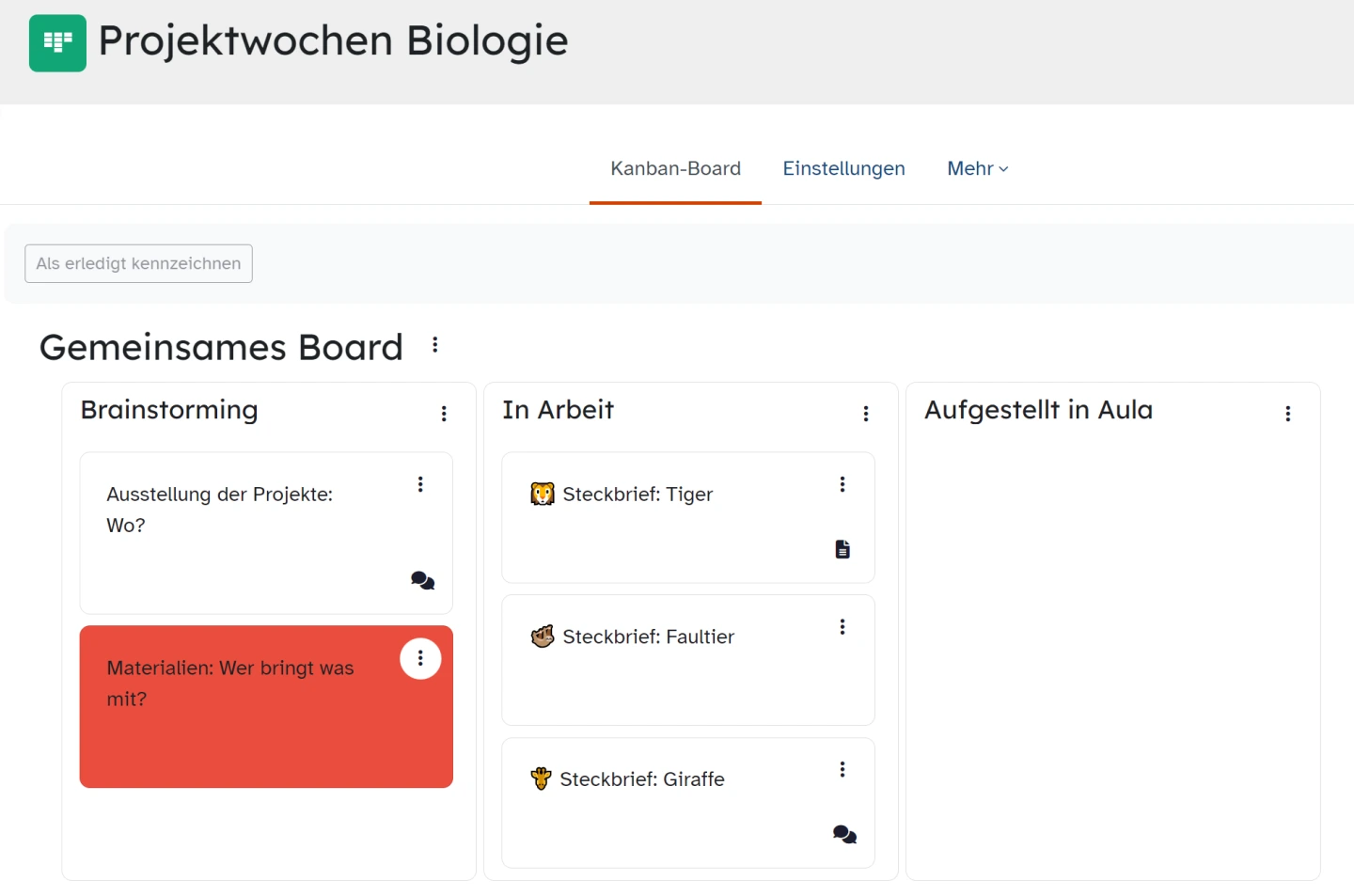Click the Brainstorming column heading
1354x896 pixels.
pyautogui.click(x=169, y=411)
